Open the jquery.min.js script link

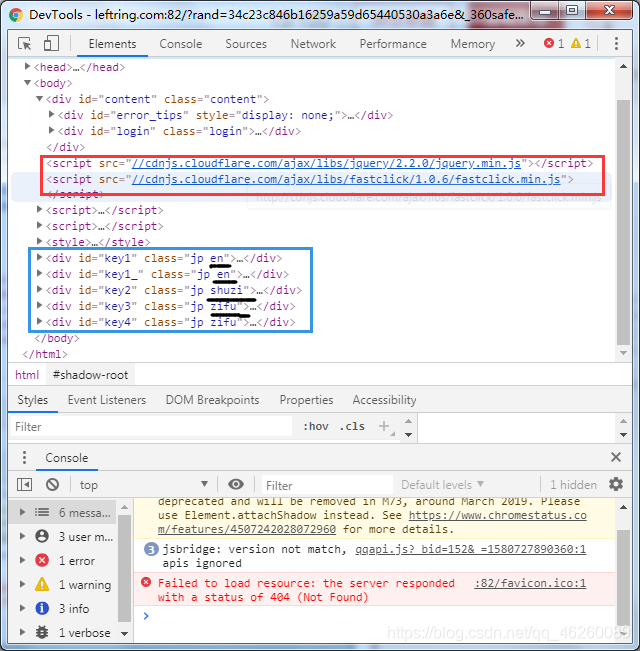326,163
